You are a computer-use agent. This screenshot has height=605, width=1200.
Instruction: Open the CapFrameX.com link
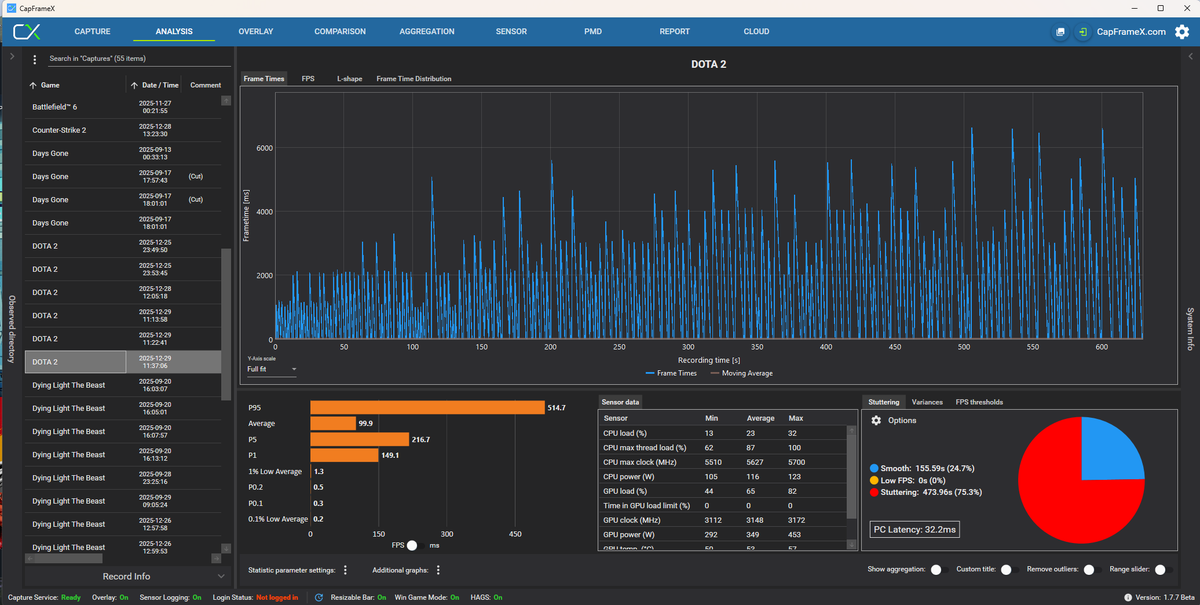[1131, 32]
